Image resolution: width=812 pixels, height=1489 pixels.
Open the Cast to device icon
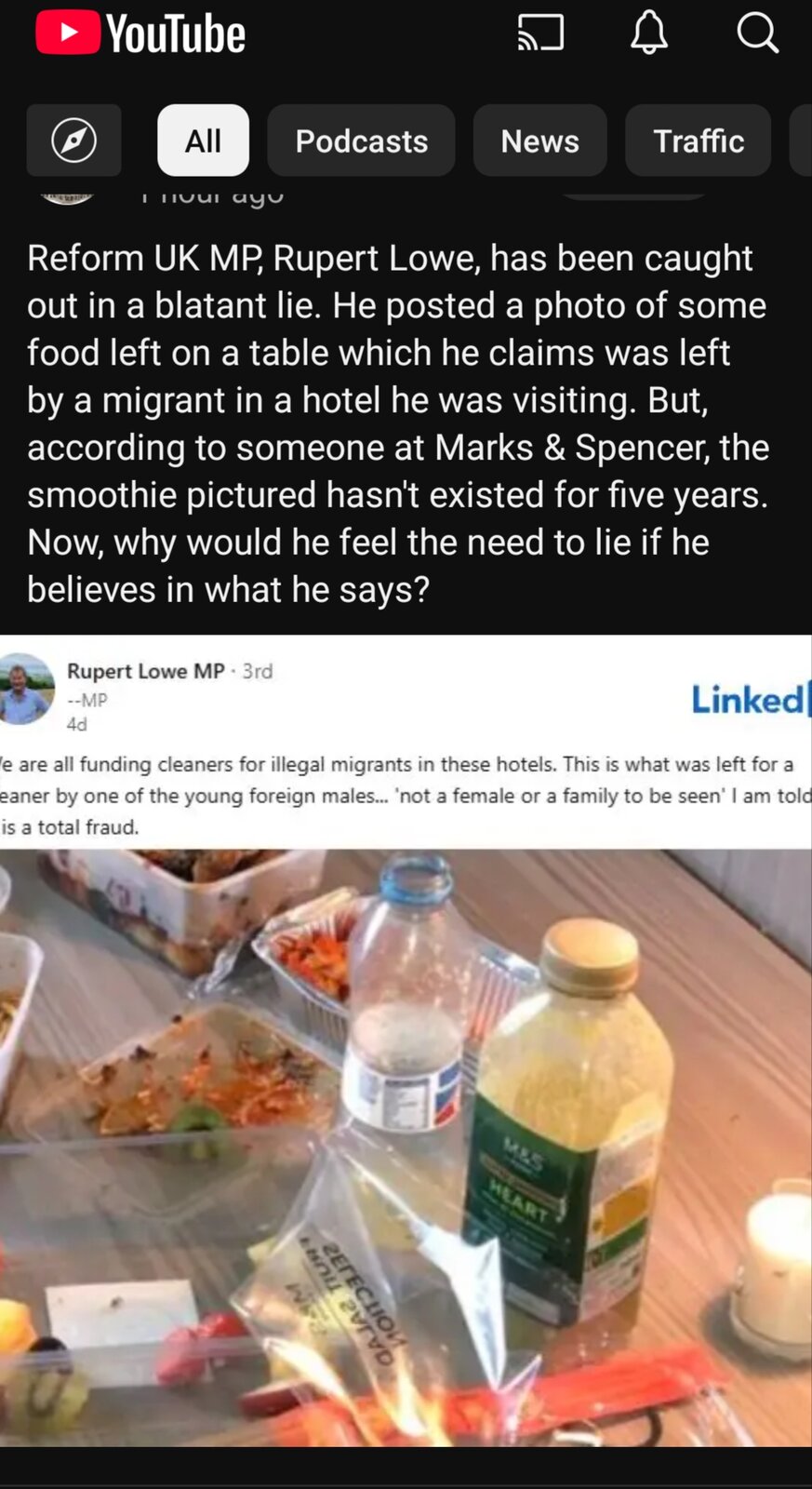click(540, 32)
